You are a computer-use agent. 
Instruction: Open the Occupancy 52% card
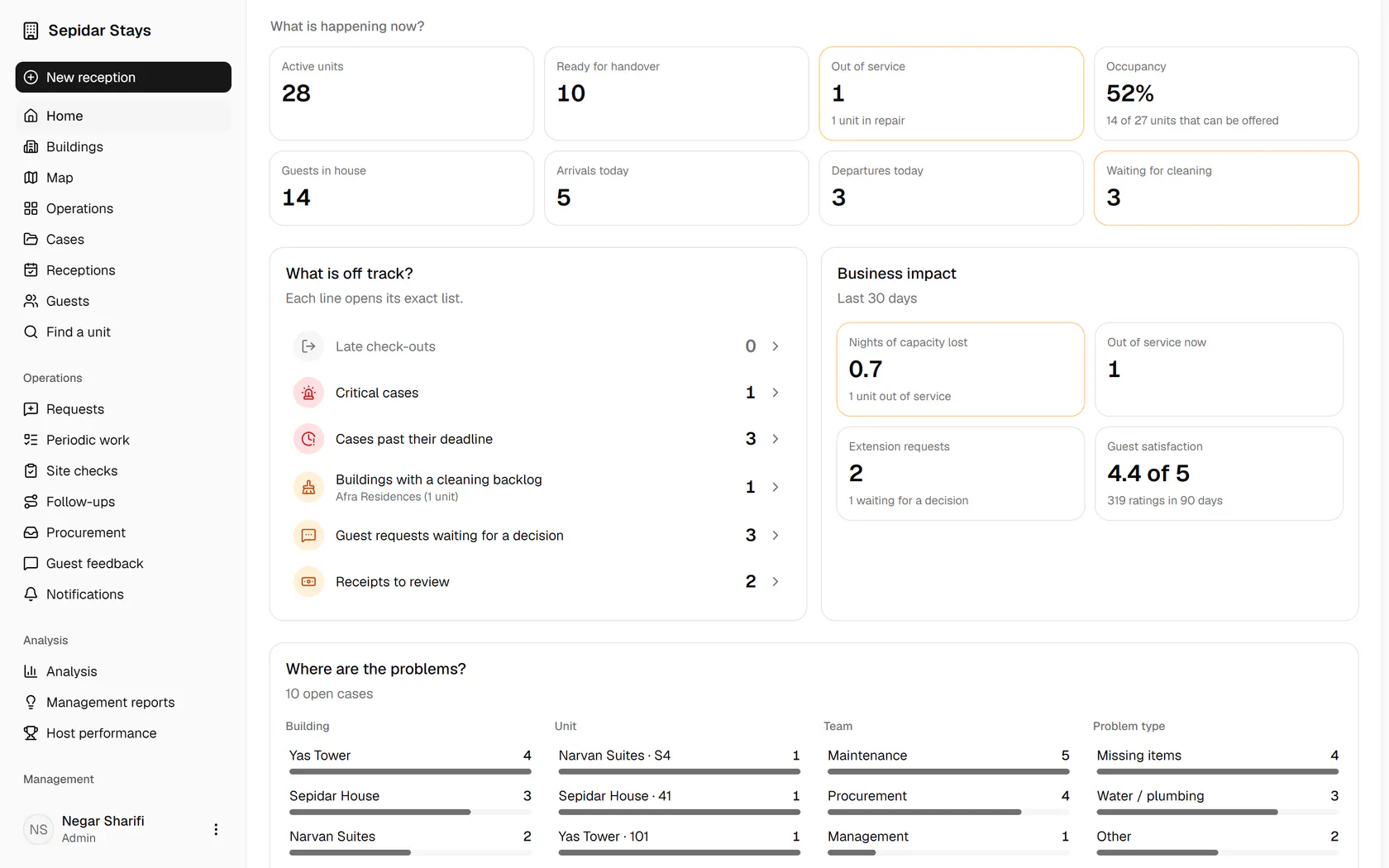click(1226, 93)
